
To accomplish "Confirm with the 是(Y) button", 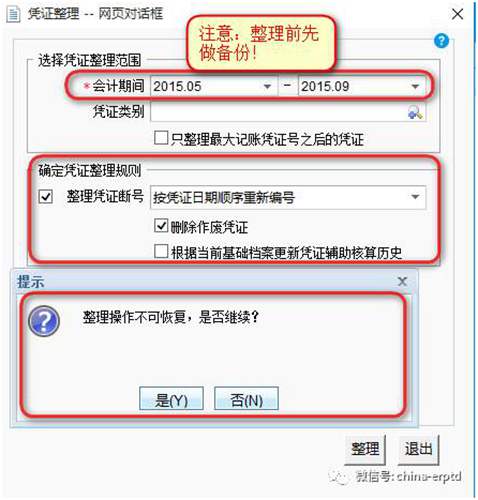I will coord(171,399).
